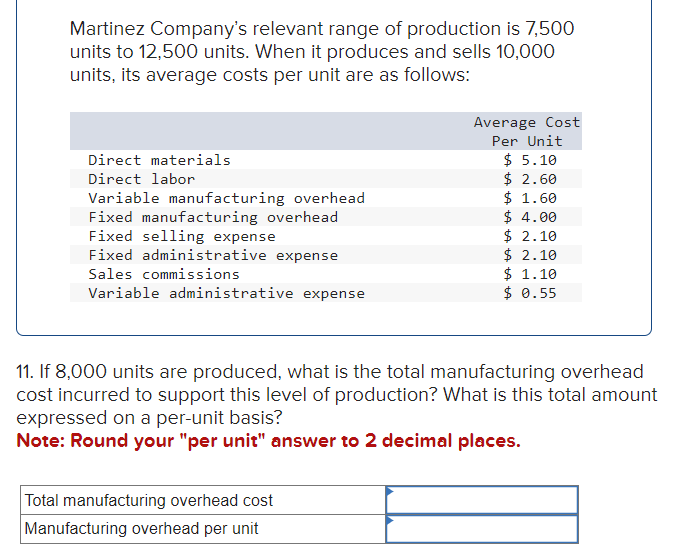The image size is (682, 557).
Task: Click the 'Sales commissions' row label
Action: [164, 274]
